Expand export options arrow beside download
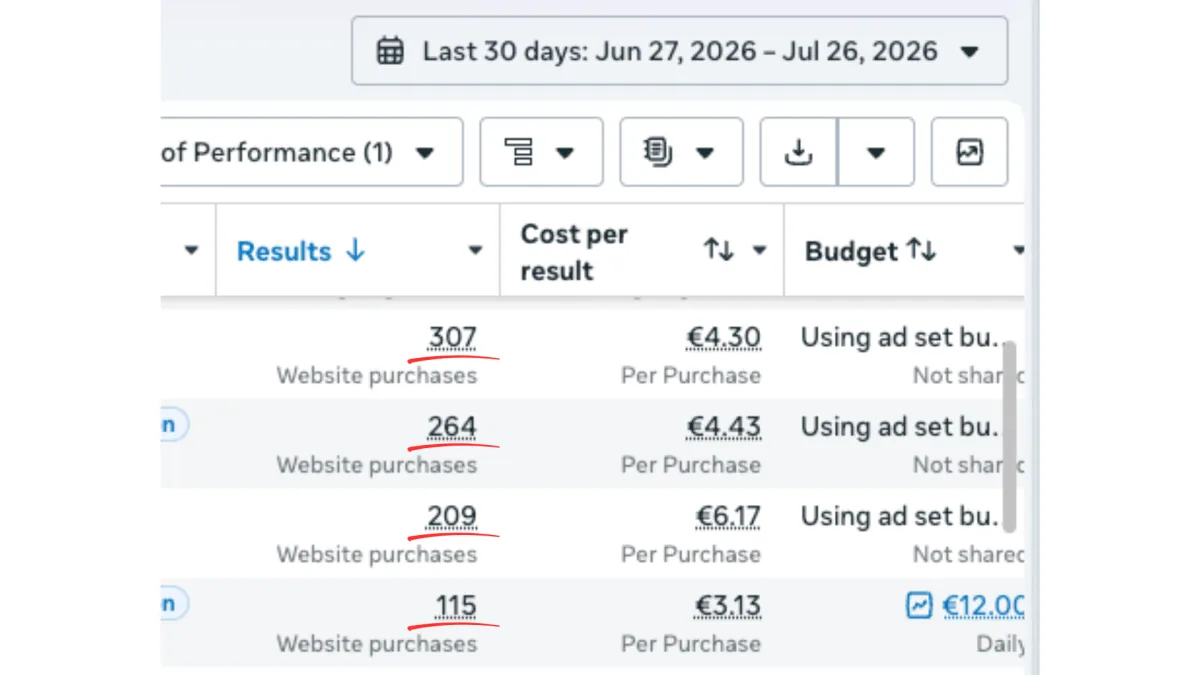Image resolution: width=1200 pixels, height=675 pixels. tap(876, 152)
